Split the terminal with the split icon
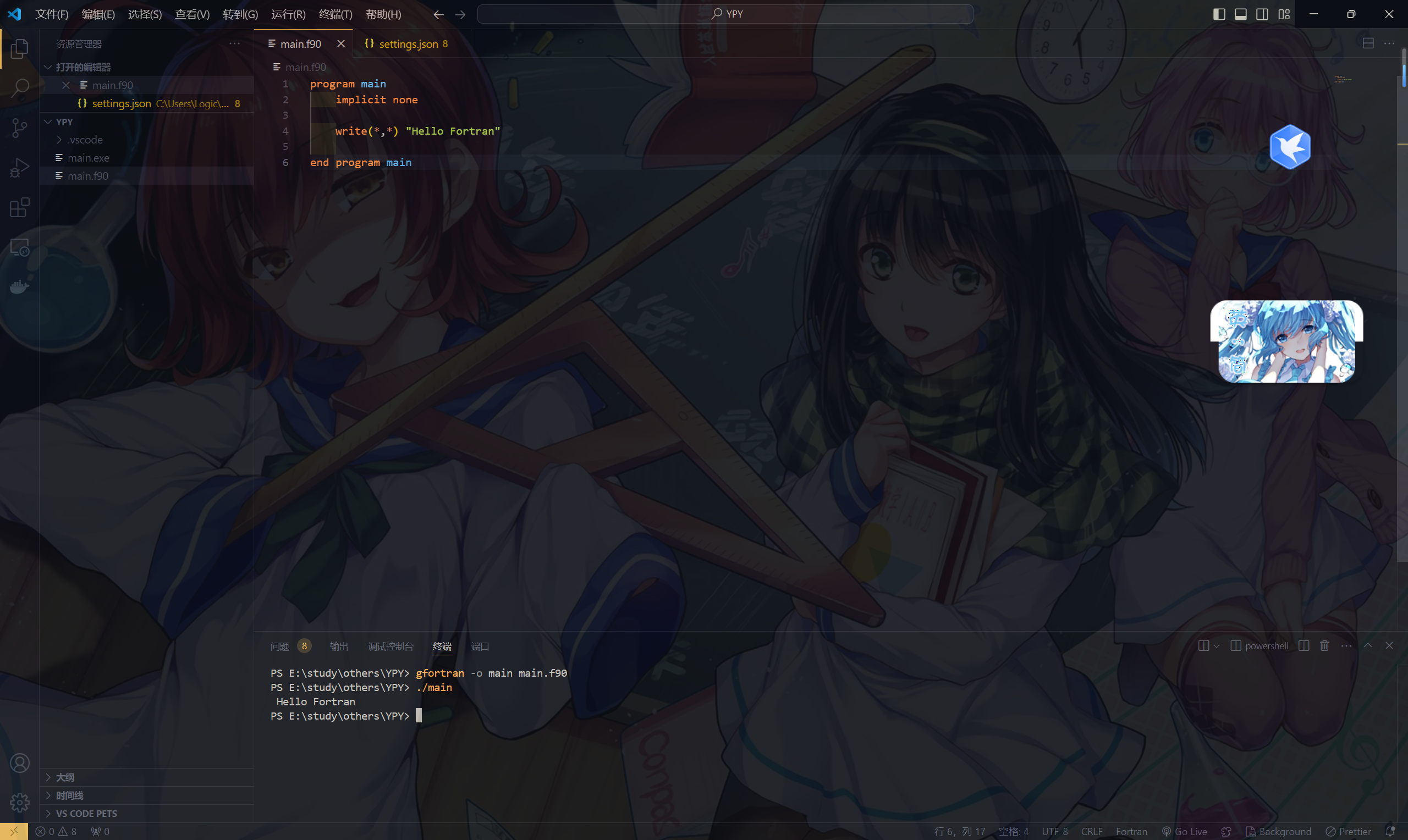 coord(1304,646)
